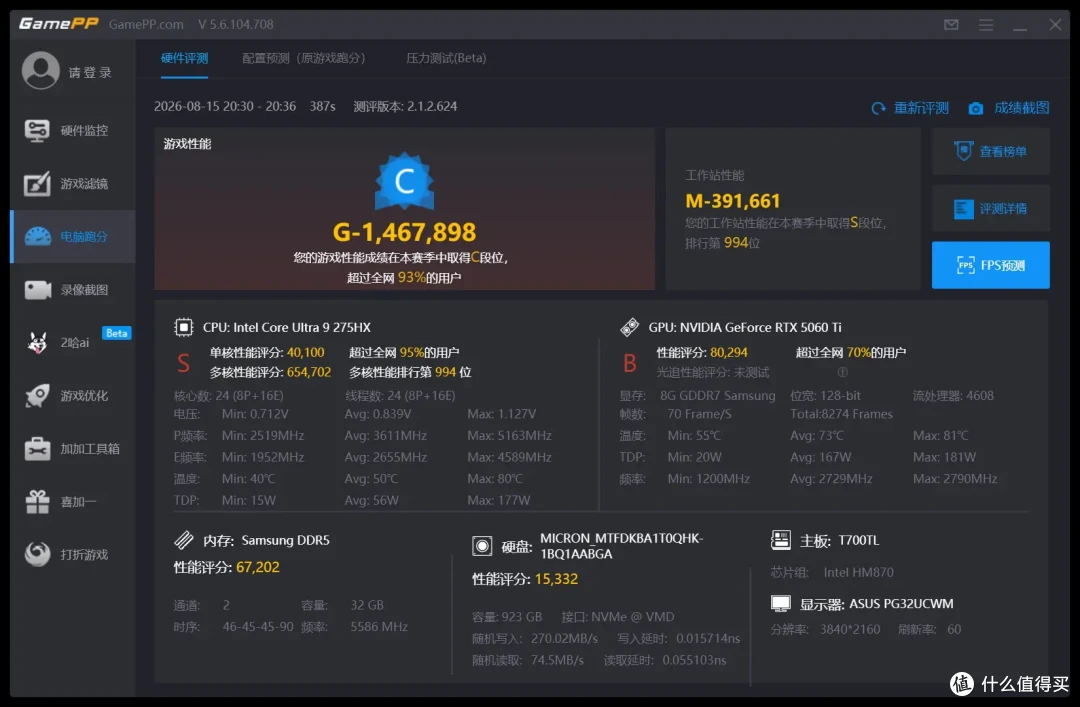
Task: Open the 喜加一 gift icon item
Action: [x=72, y=502]
